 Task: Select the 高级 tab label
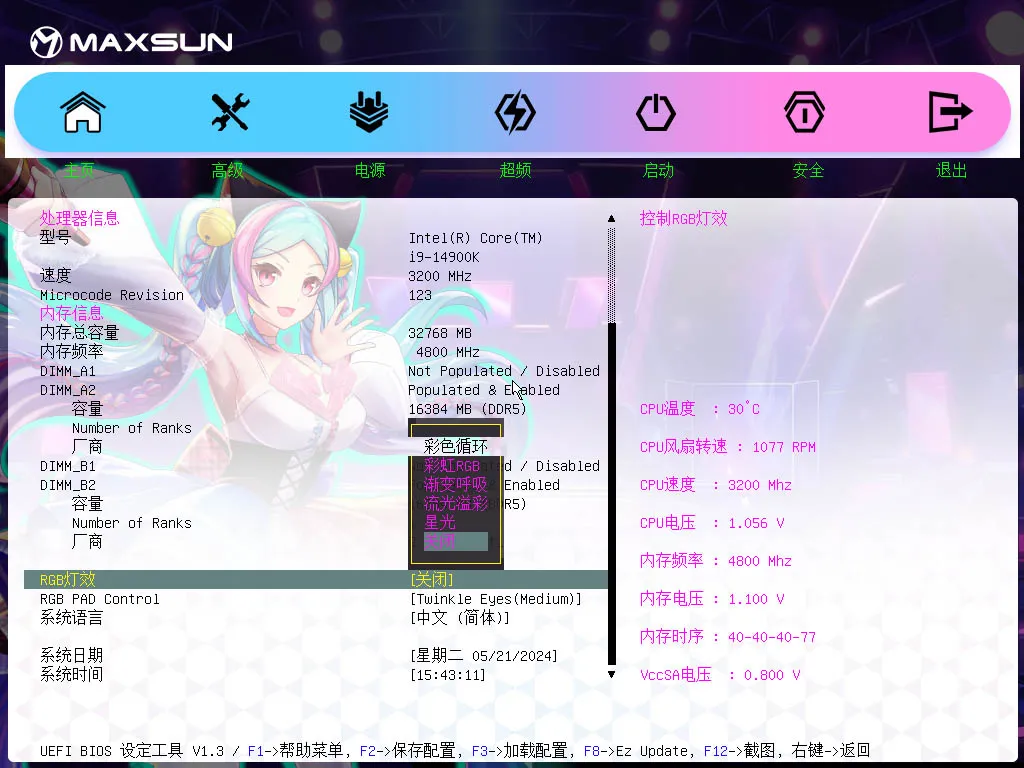pyautogui.click(x=227, y=170)
